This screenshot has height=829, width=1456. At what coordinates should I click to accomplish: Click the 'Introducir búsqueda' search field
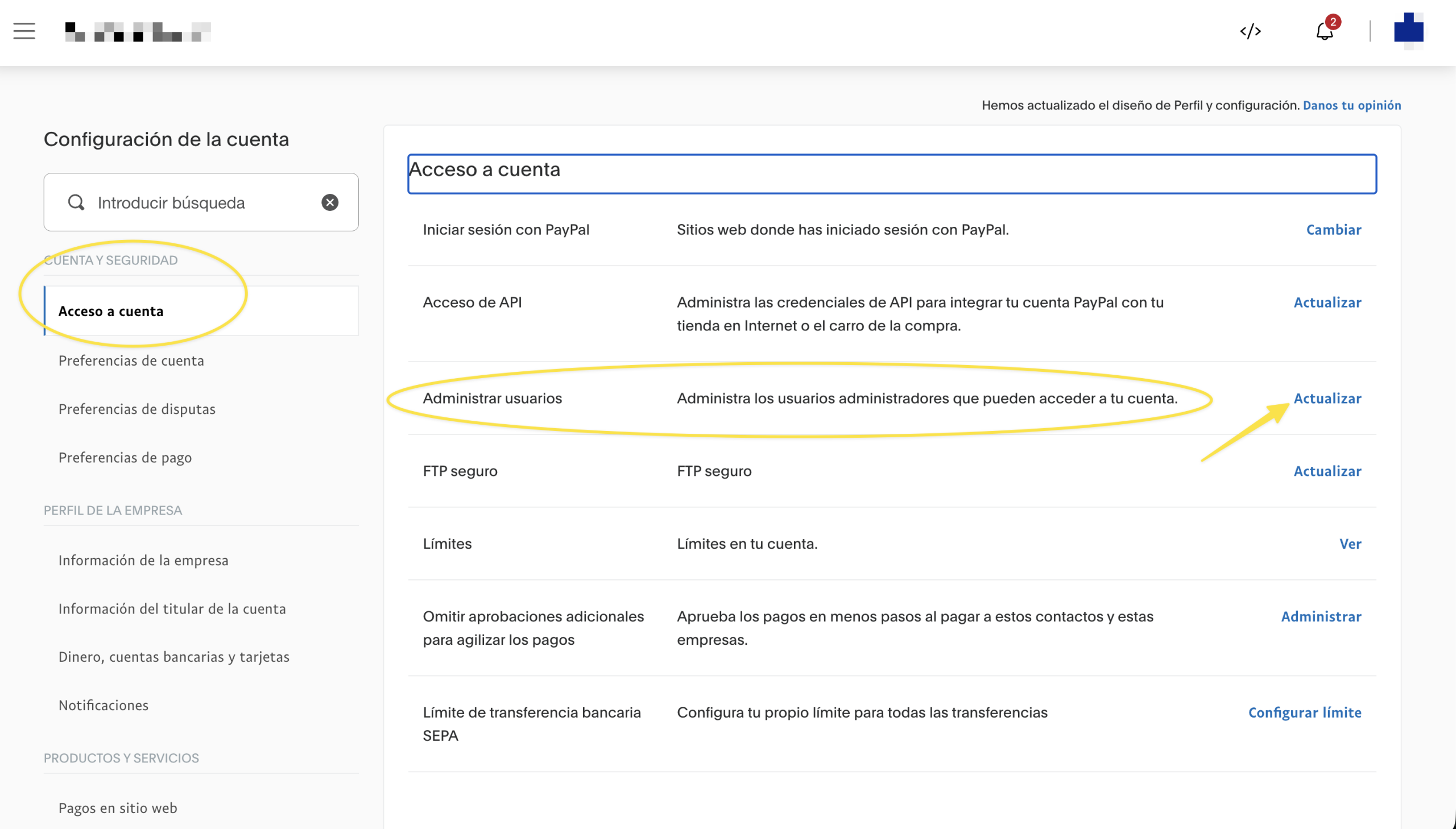point(172,202)
